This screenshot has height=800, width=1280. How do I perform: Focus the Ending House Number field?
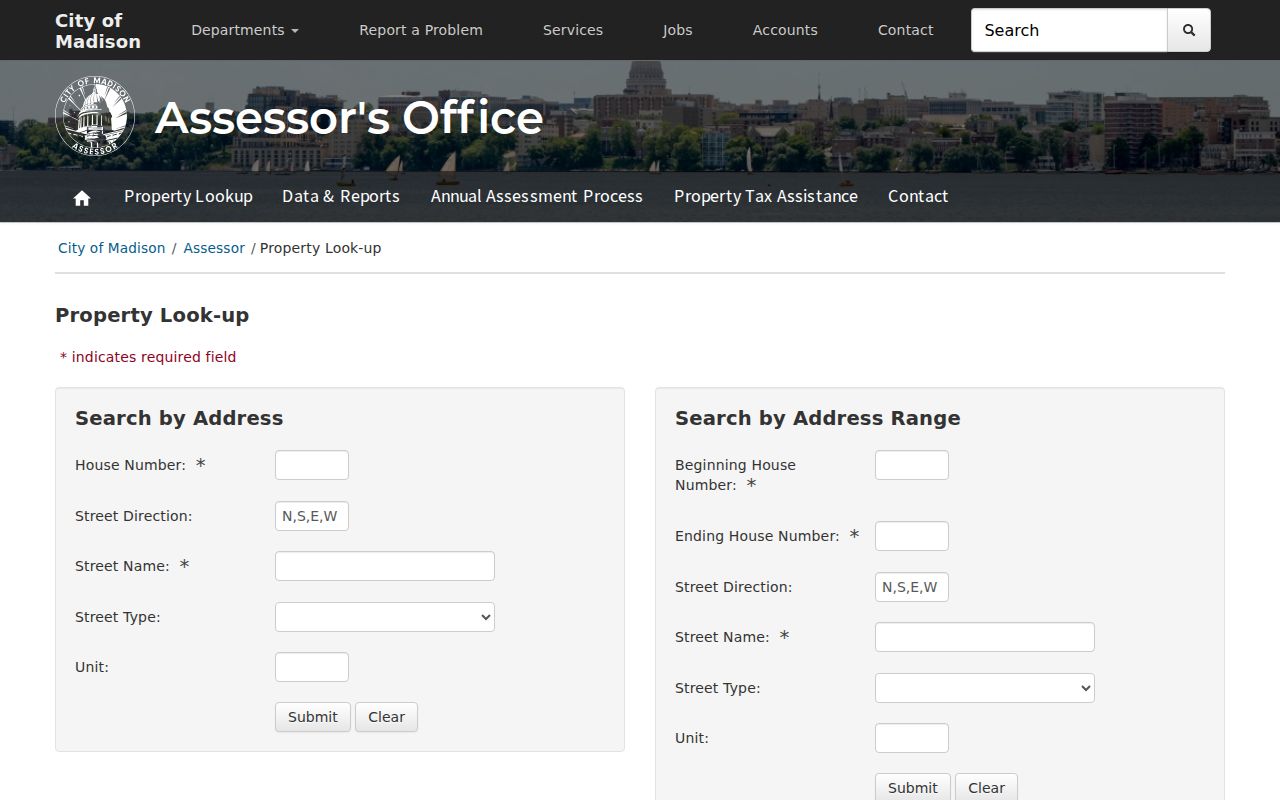coord(912,536)
